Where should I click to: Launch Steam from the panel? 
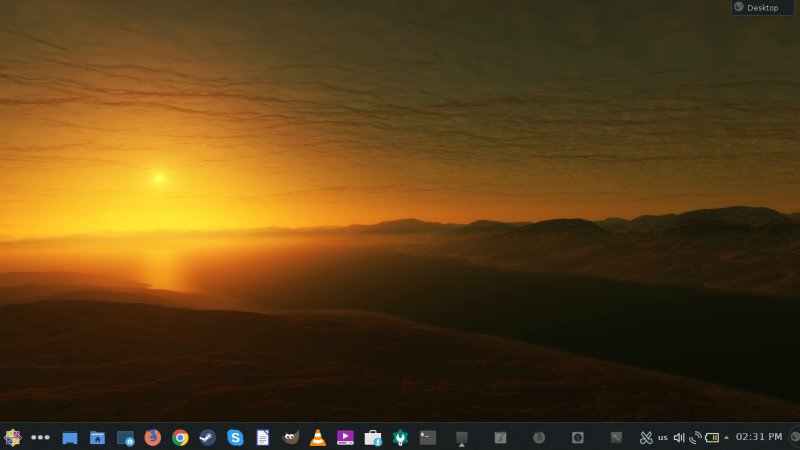point(208,438)
